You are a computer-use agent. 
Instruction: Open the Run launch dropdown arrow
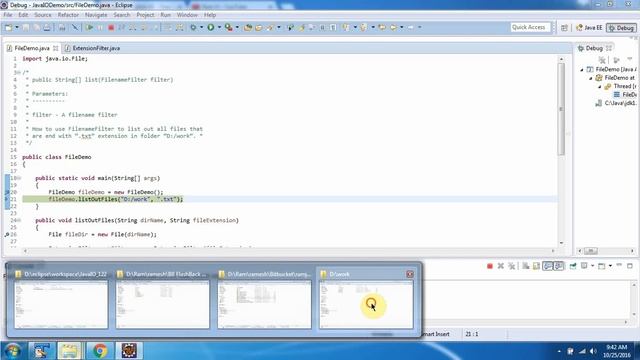coord(219,27)
